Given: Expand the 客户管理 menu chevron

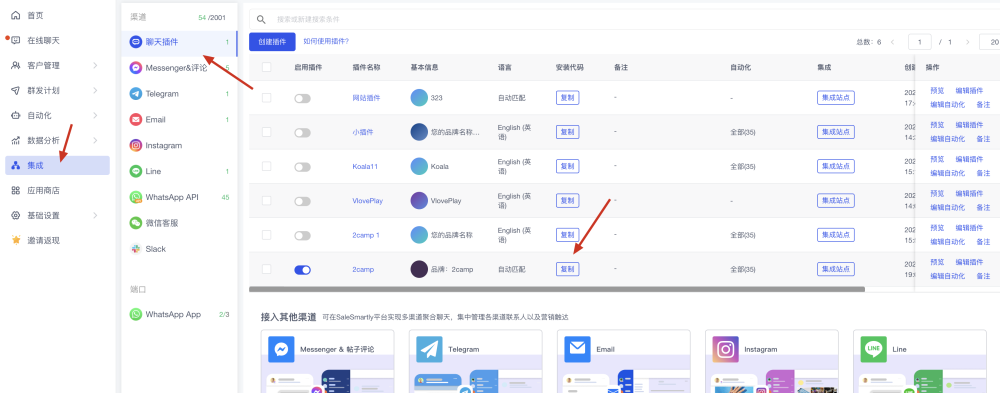Looking at the screenshot, I should pos(95,65).
